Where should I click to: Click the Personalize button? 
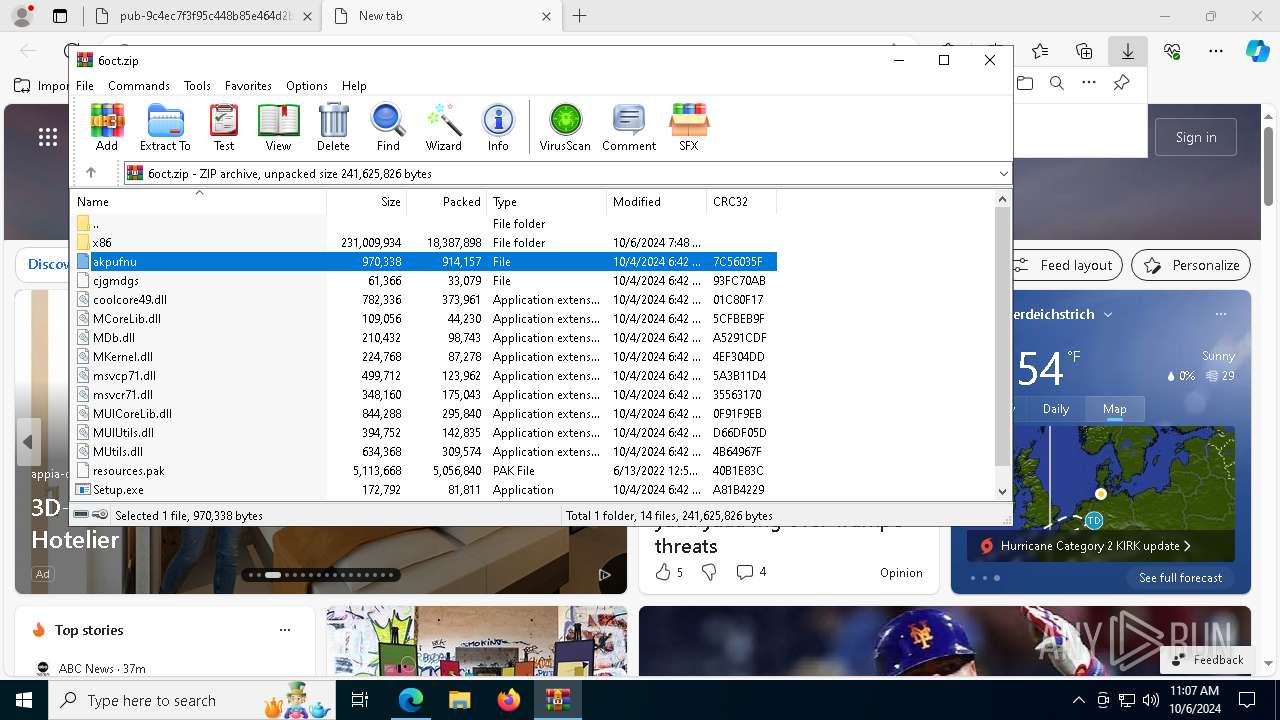[1191, 265]
